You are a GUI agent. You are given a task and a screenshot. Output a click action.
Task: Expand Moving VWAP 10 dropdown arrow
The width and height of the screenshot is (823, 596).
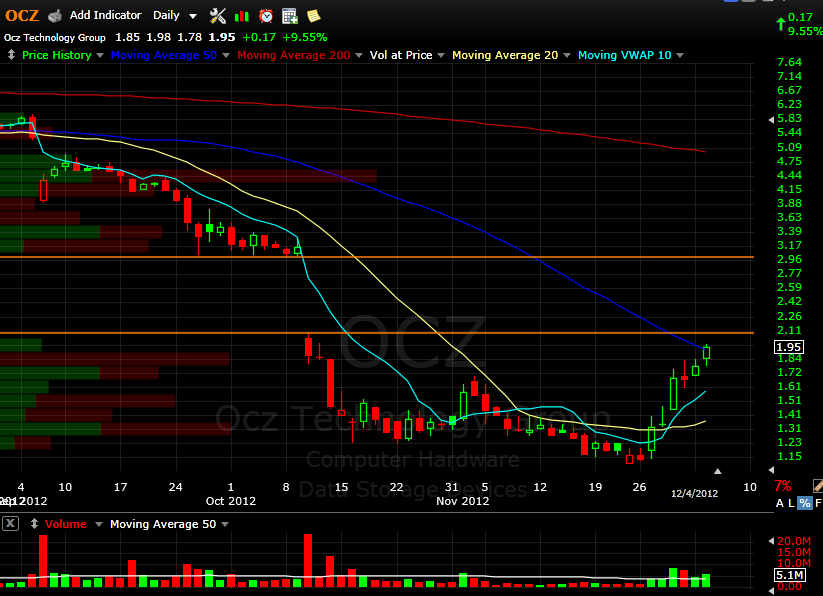tap(680, 55)
